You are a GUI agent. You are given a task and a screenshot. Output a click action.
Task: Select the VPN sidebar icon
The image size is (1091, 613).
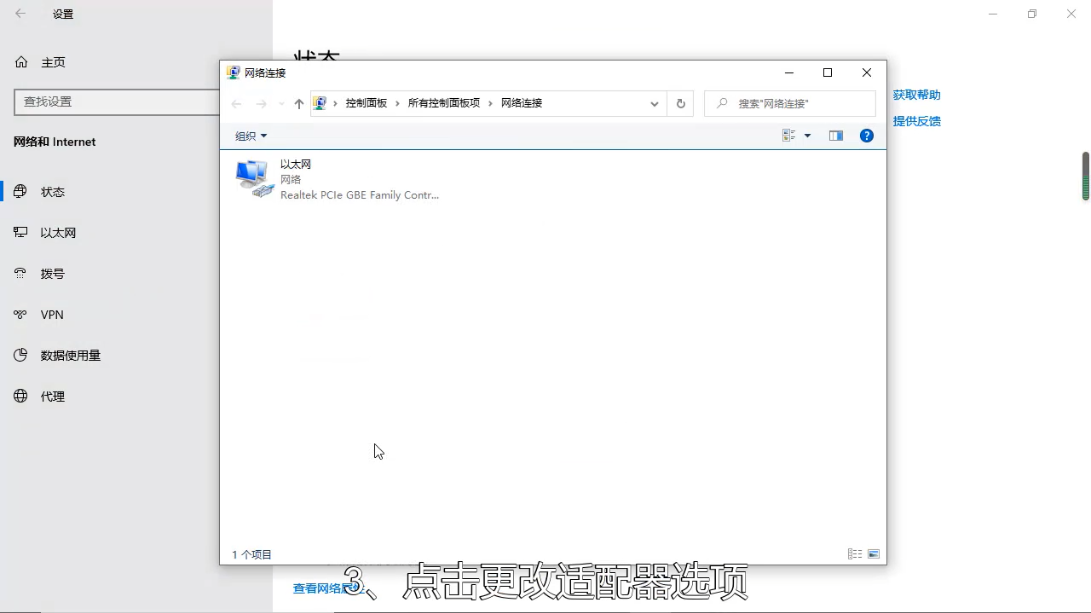tap(20, 314)
